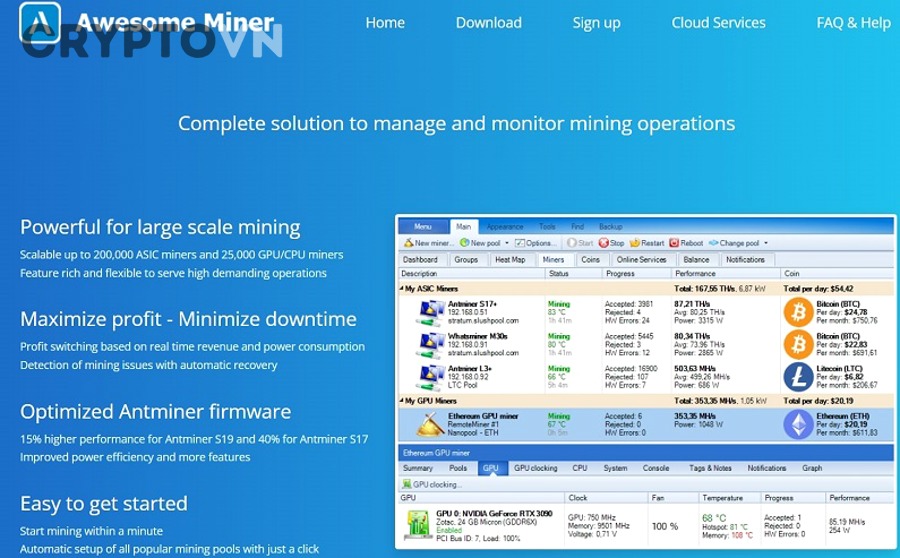Open the Tags & Notes tab
900x558 pixels.
711,468
